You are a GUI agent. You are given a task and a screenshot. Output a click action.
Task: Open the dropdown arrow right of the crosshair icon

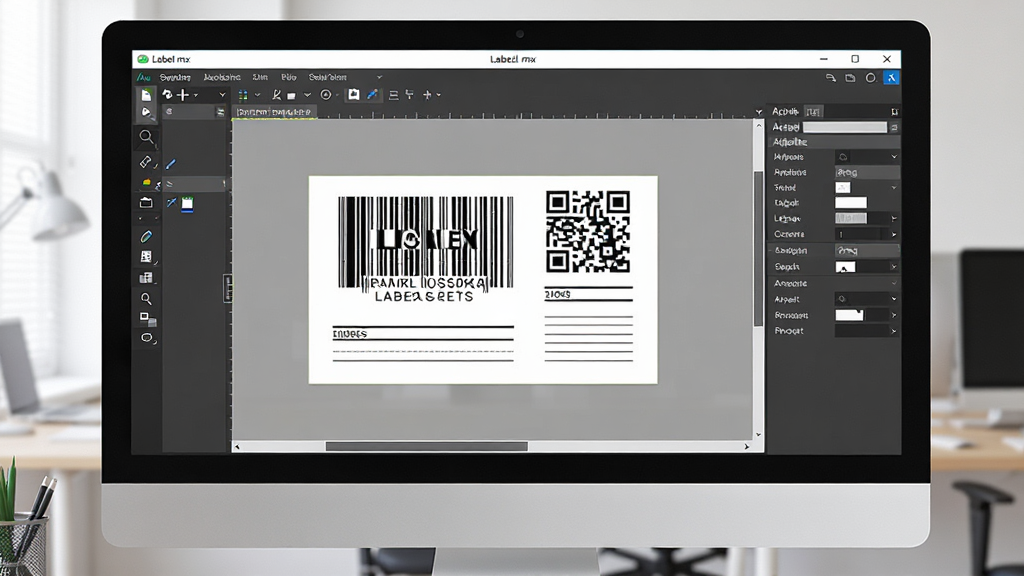point(438,95)
